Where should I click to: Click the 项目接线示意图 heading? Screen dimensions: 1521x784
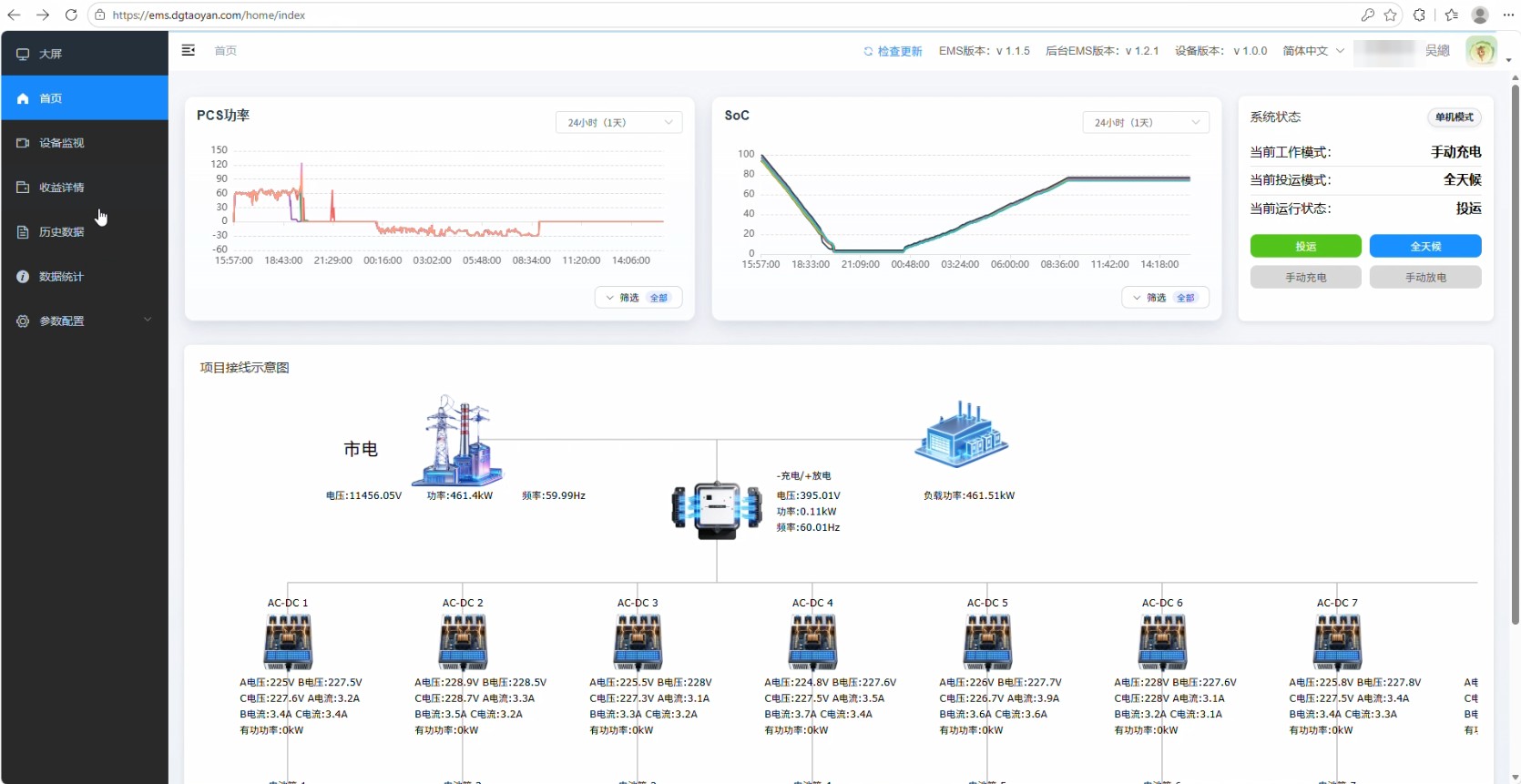244,367
